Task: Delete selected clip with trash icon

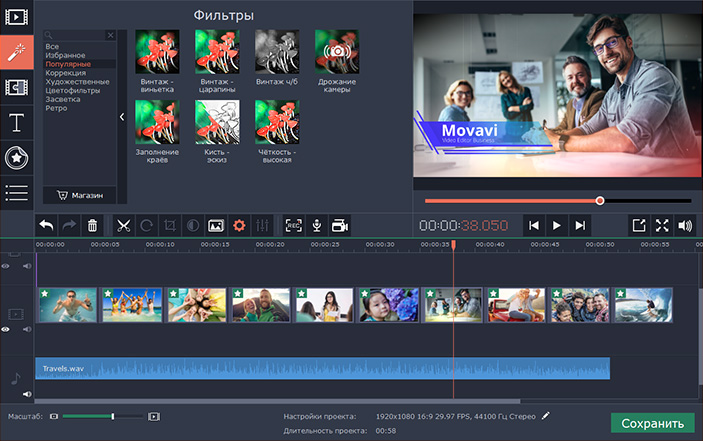Action: click(93, 226)
